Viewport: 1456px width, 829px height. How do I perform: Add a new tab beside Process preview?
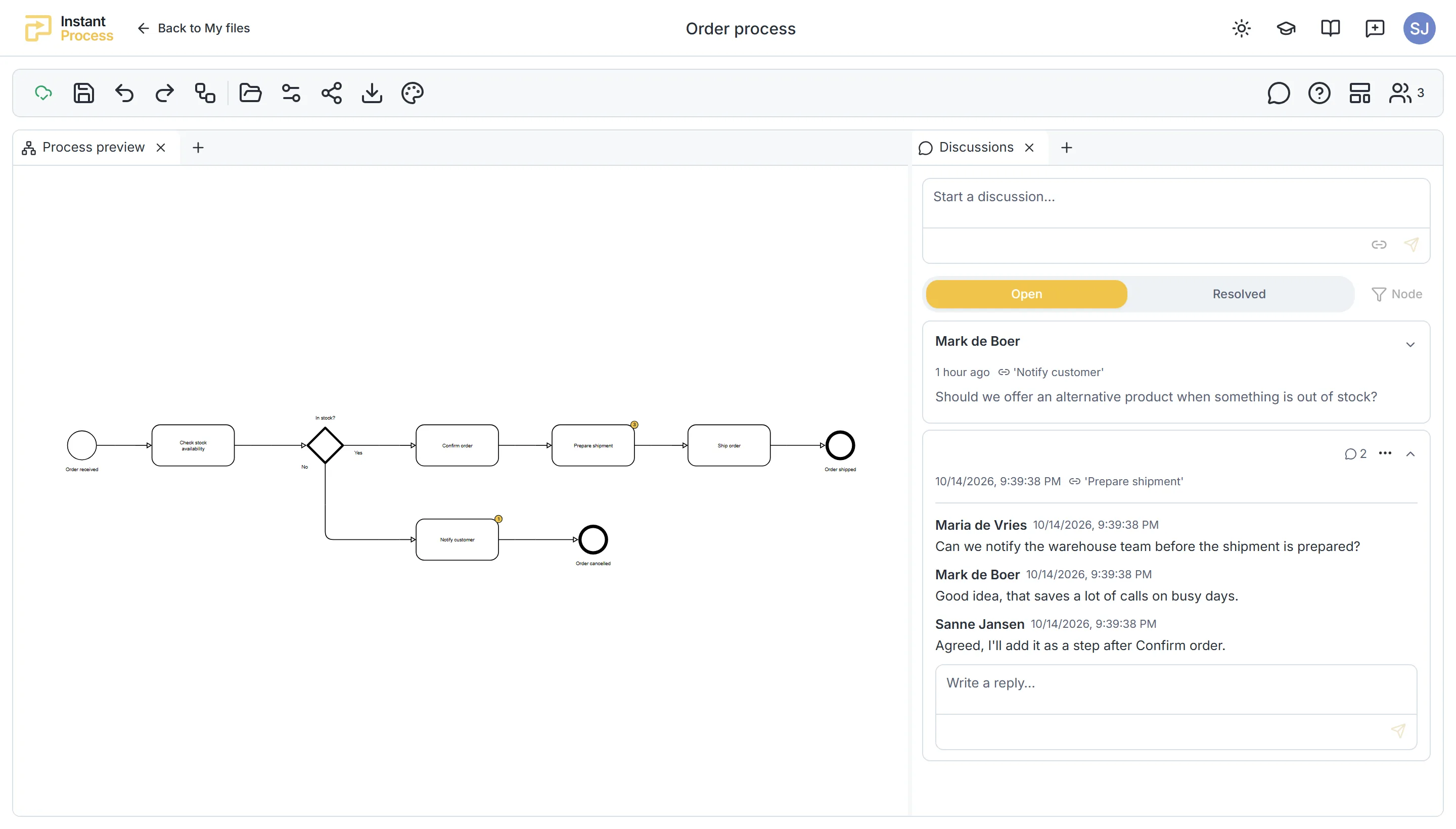point(198,148)
